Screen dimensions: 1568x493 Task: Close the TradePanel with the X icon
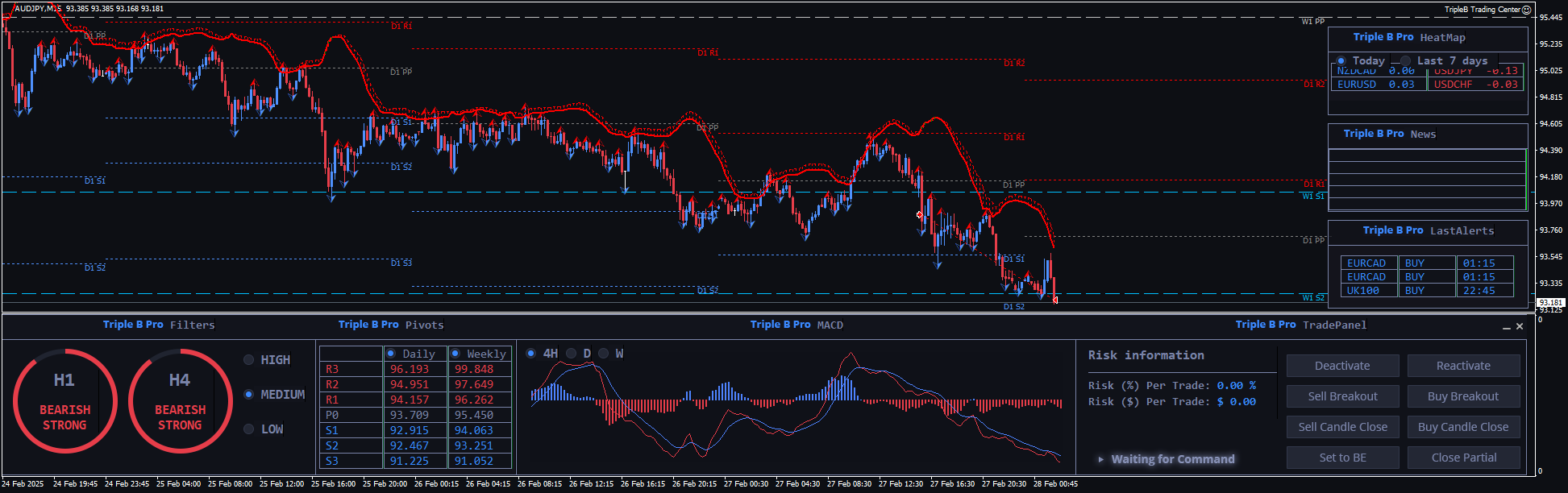(x=1520, y=326)
